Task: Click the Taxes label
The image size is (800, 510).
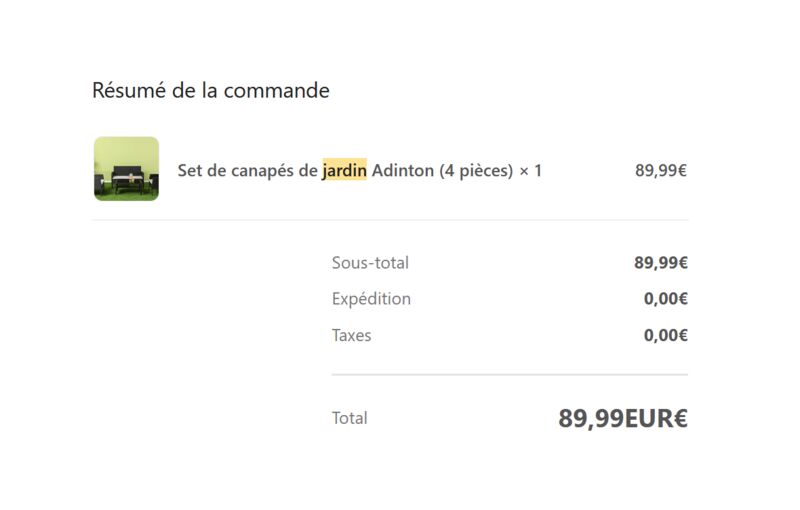Action: point(352,335)
